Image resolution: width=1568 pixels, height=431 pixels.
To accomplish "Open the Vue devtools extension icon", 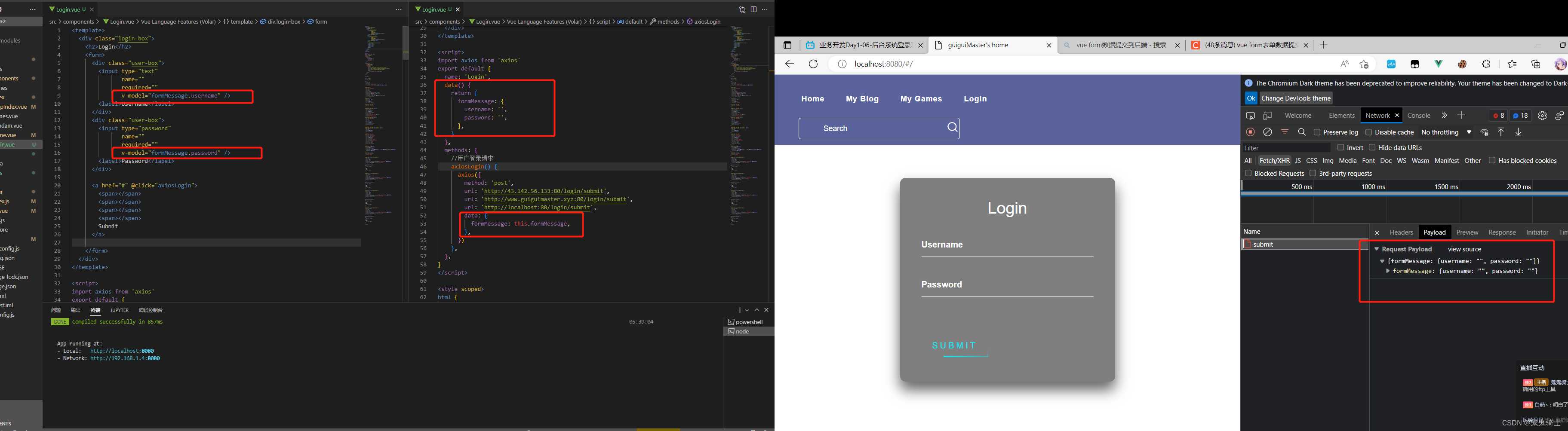I will click(x=1439, y=64).
